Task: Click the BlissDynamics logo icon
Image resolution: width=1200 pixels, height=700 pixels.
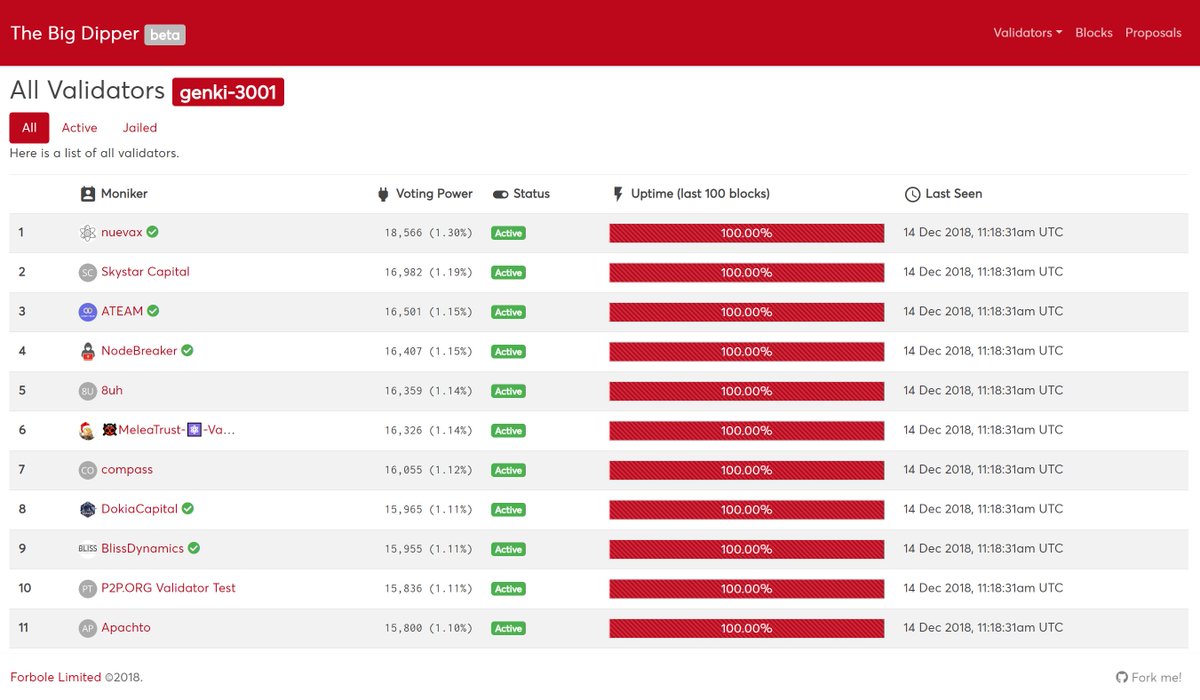Action: pos(88,549)
